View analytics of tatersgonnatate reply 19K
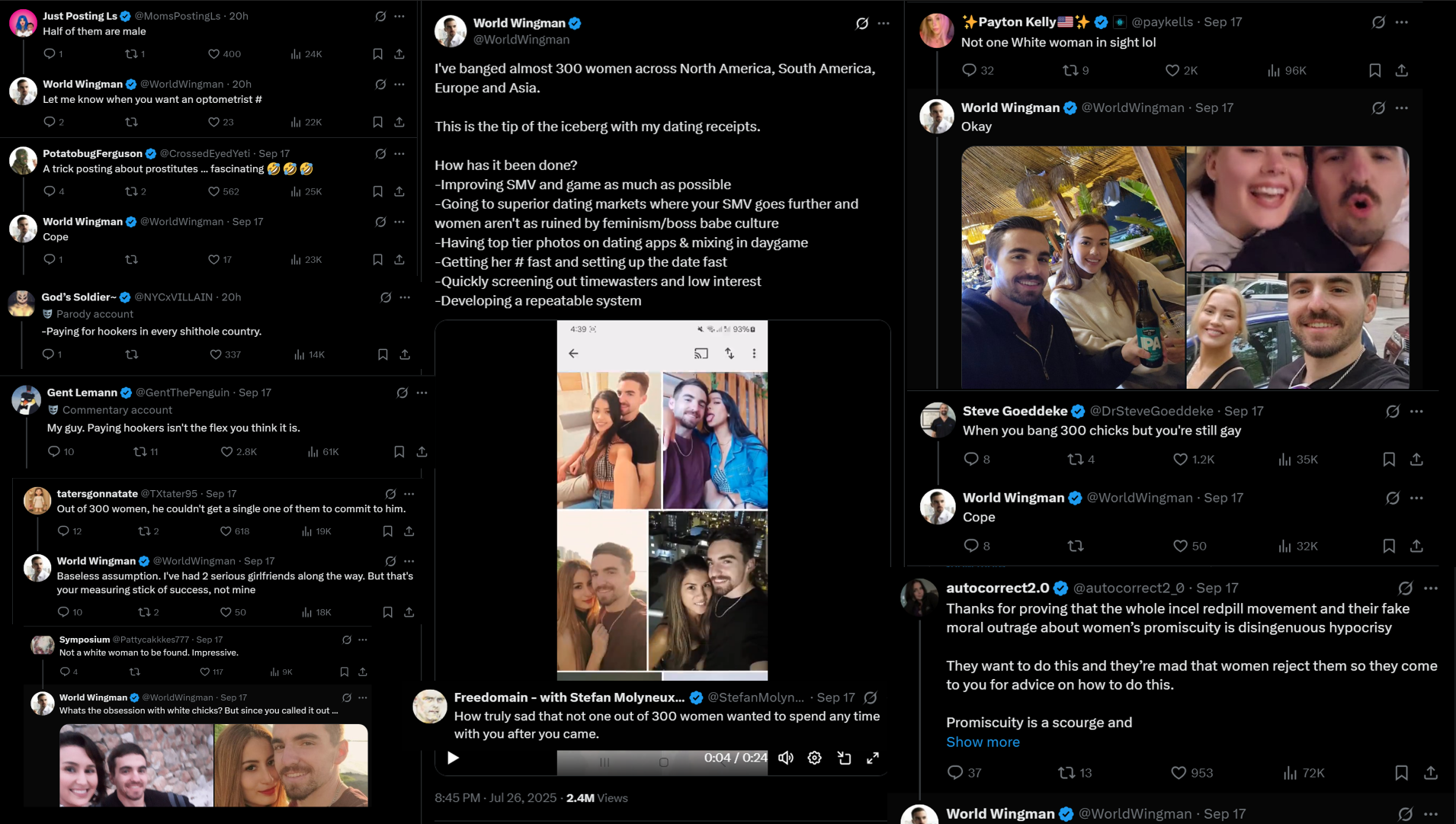 click(316, 531)
